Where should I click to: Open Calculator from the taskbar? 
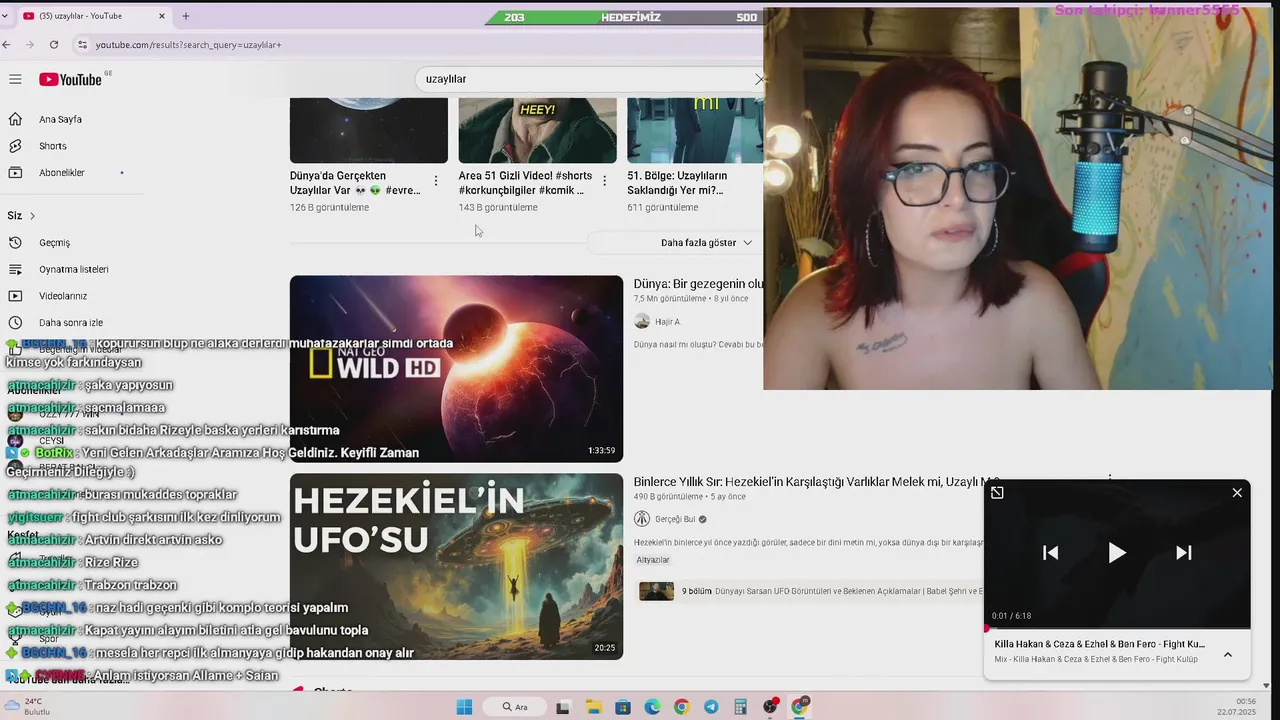[740, 707]
